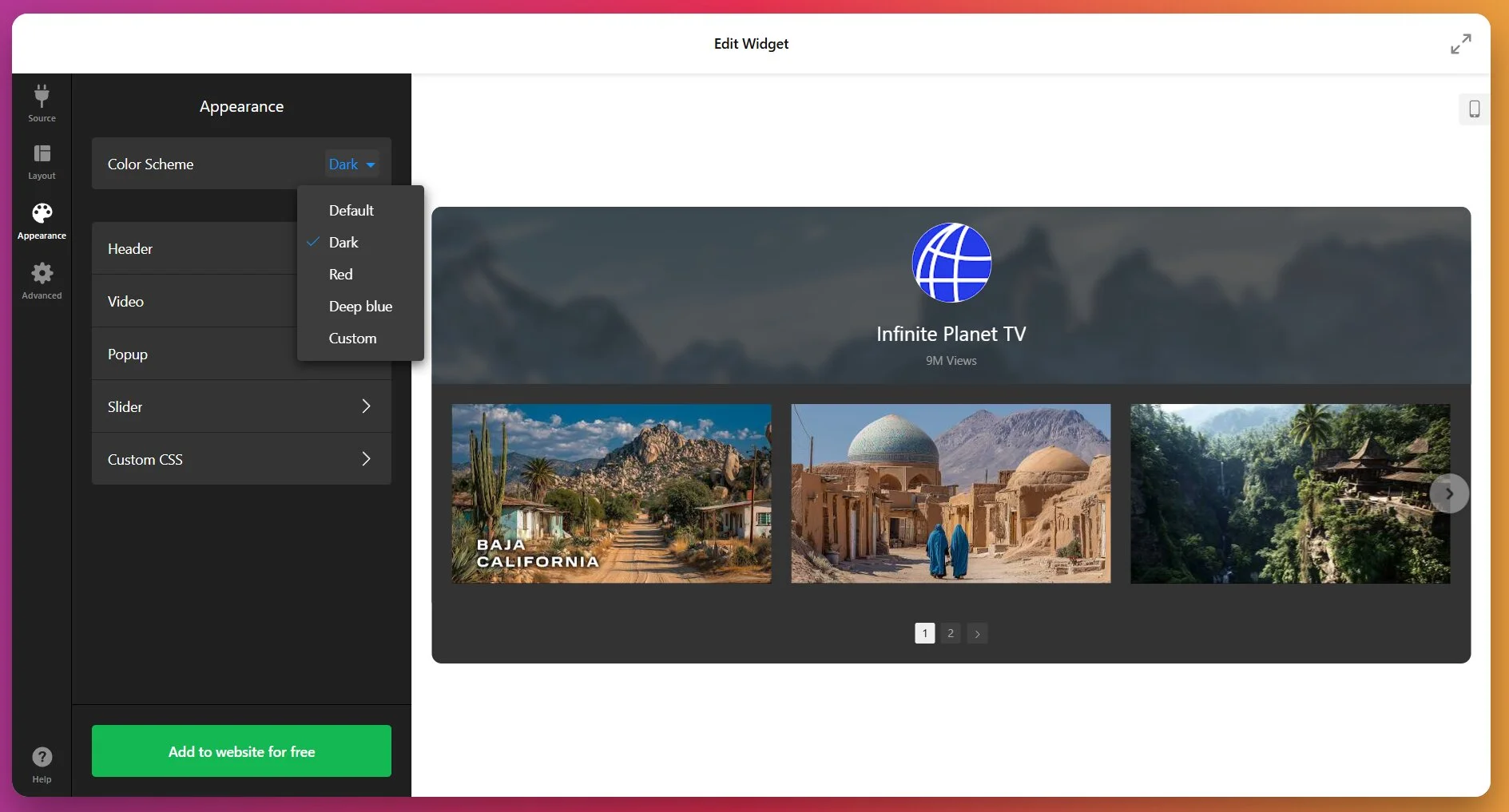
Task: Expand the Custom CSS section
Action: 240,459
